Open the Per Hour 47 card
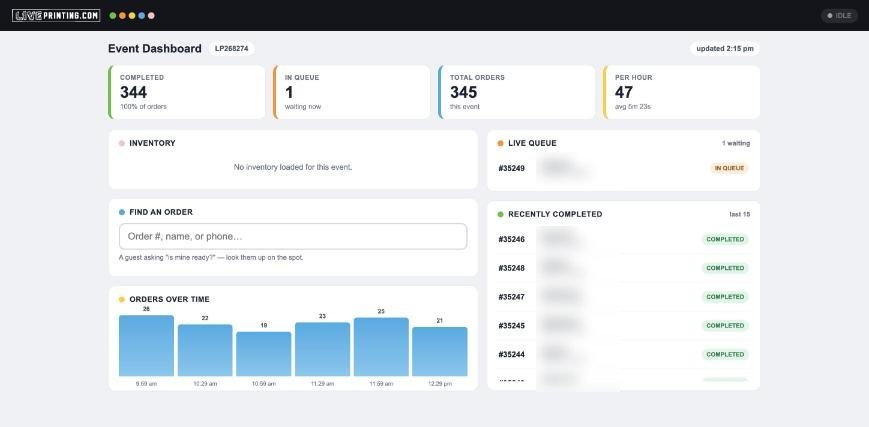 pyautogui.click(x=682, y=92)
